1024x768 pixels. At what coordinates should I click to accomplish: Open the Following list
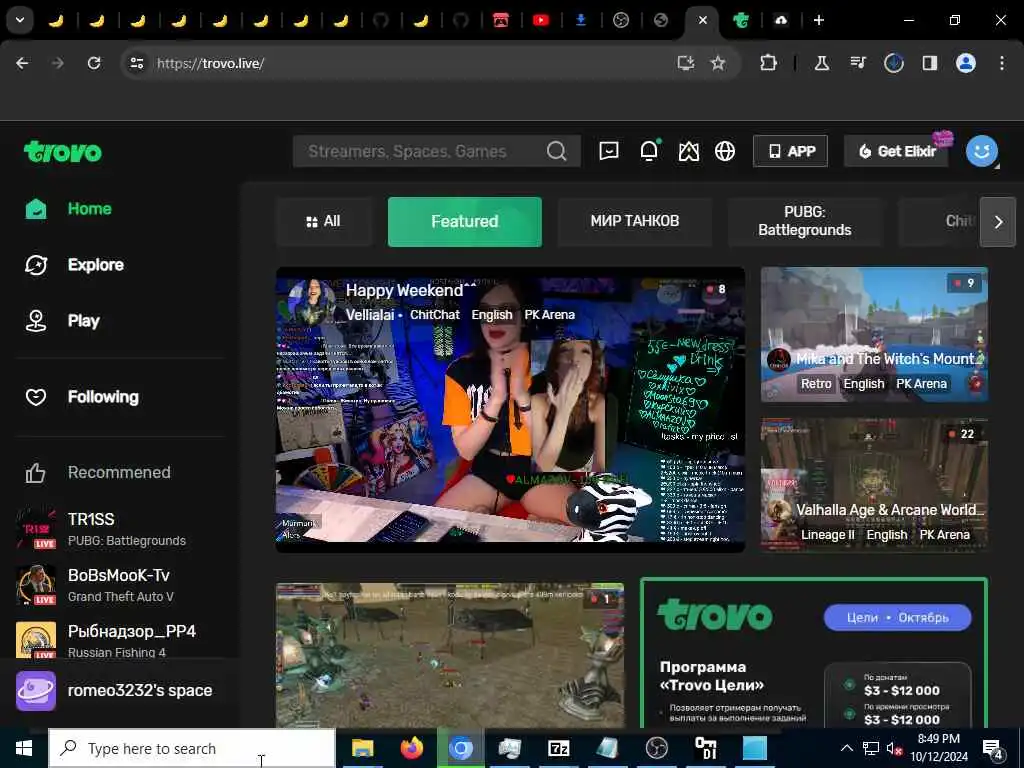coord(82,397)
